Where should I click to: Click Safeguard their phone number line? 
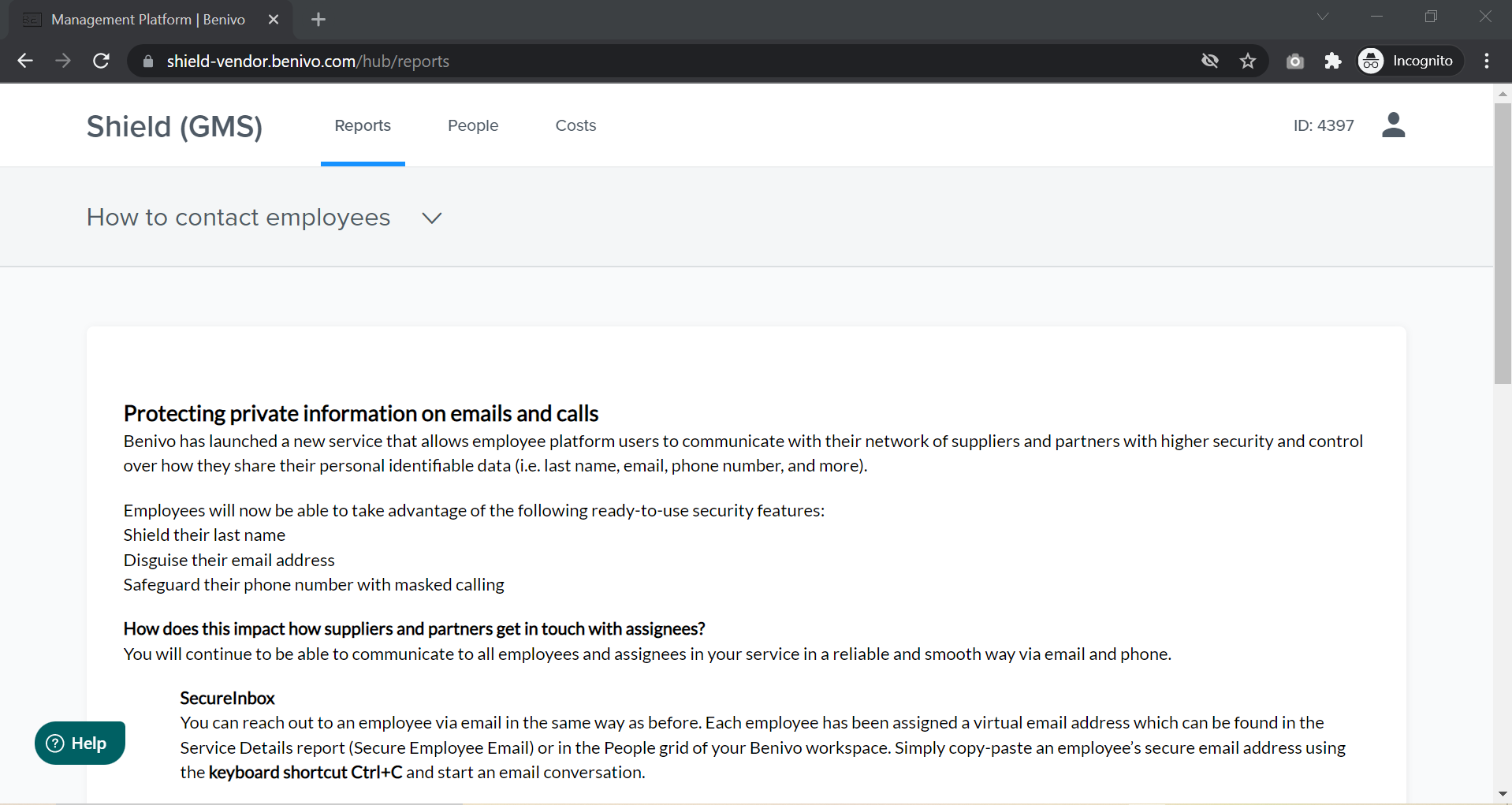tap(314, 584)
